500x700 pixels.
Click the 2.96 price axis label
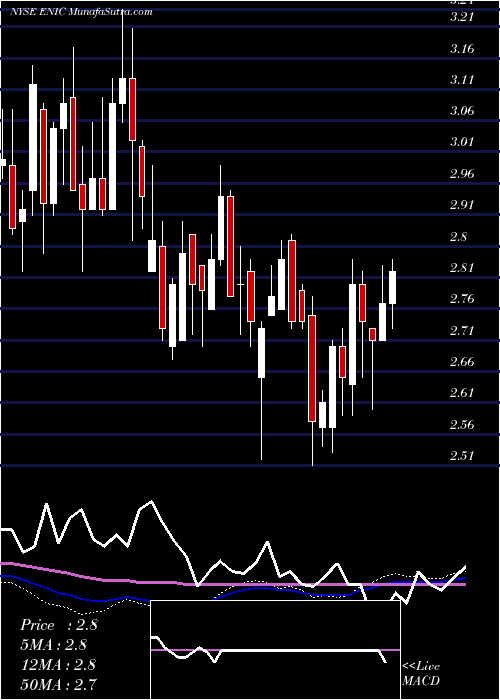tap(462, 173)
